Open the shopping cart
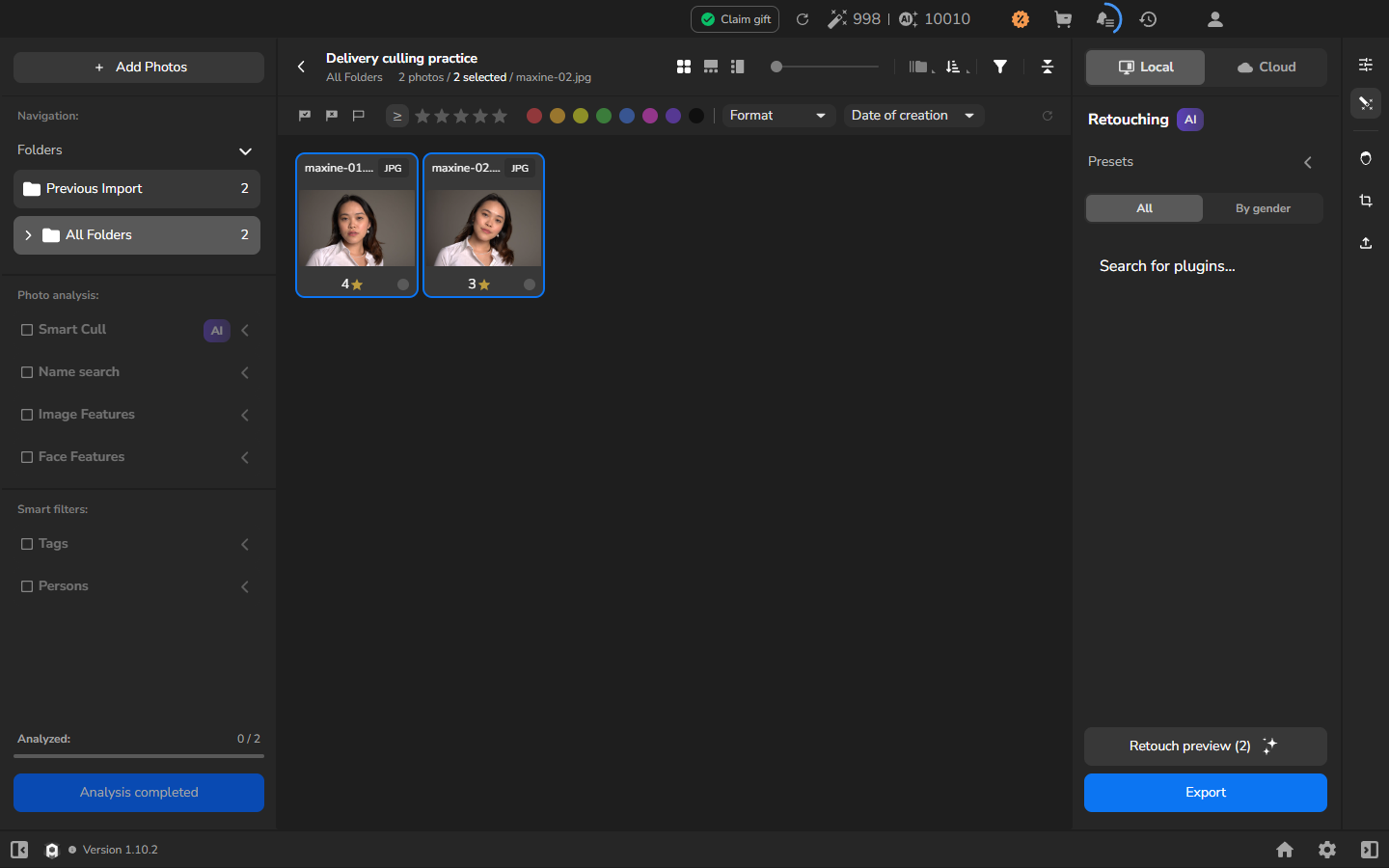Image resolution: width=1389 pixels, height=868 pixels. coord(1063,19)
